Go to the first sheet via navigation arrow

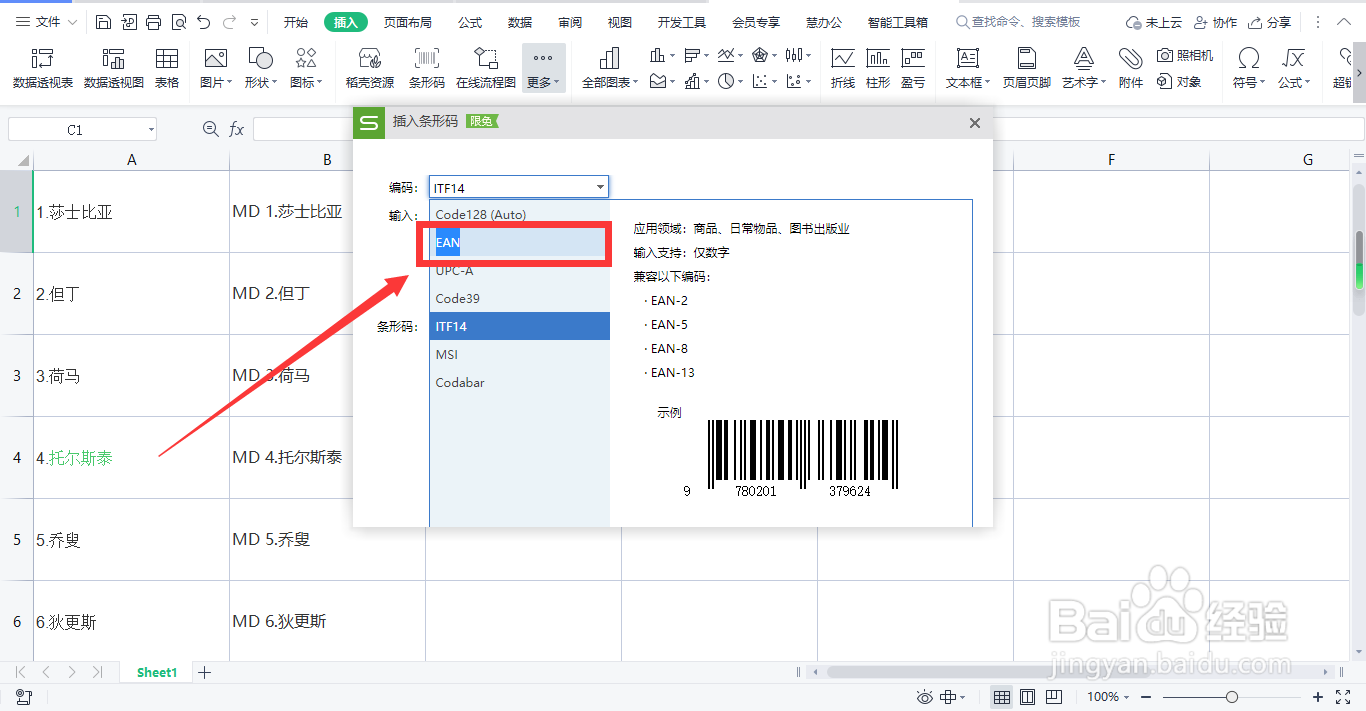(x=21, y=672)
